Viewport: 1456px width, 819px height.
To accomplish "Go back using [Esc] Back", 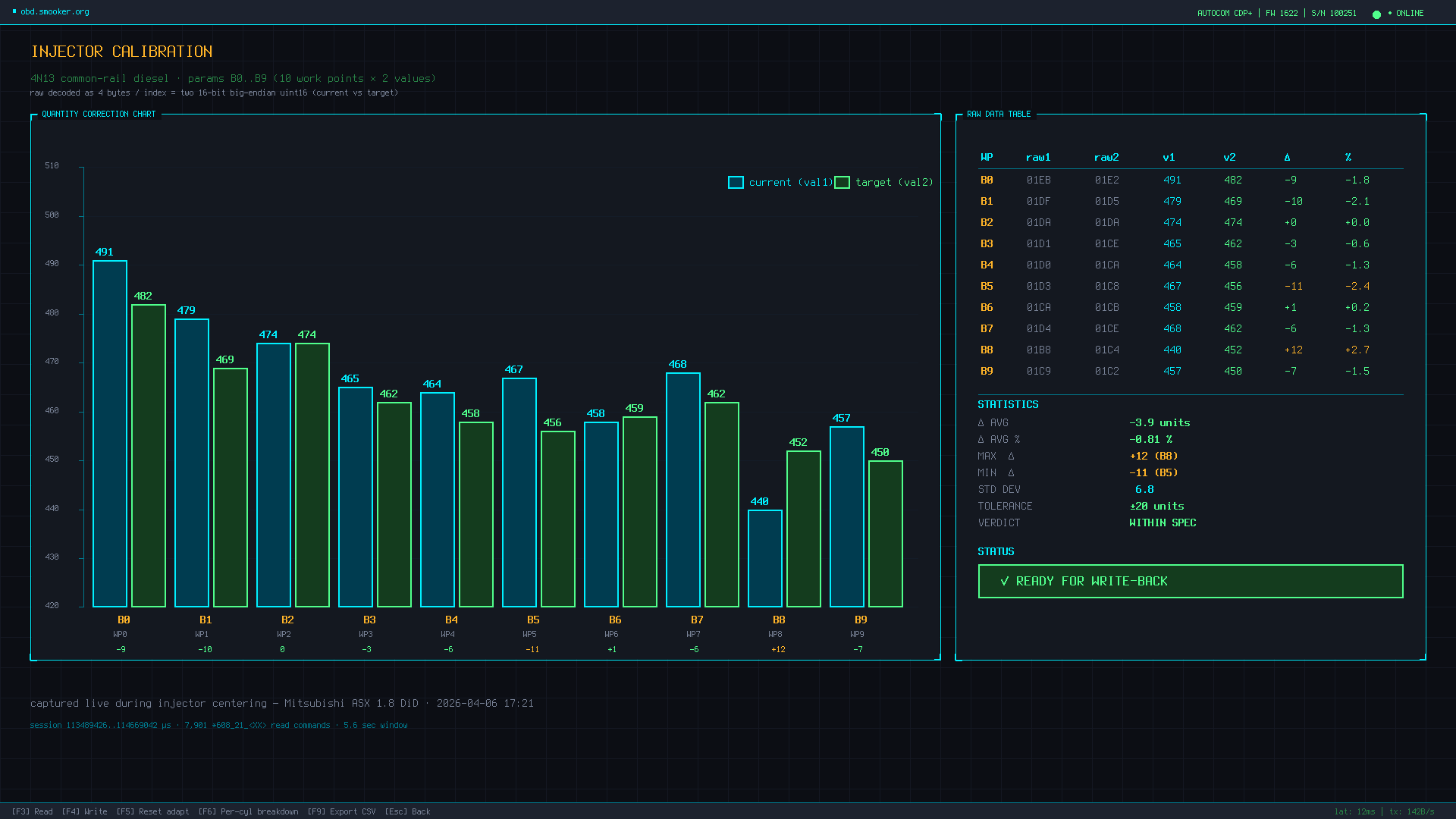I will (x=408, y=811).
